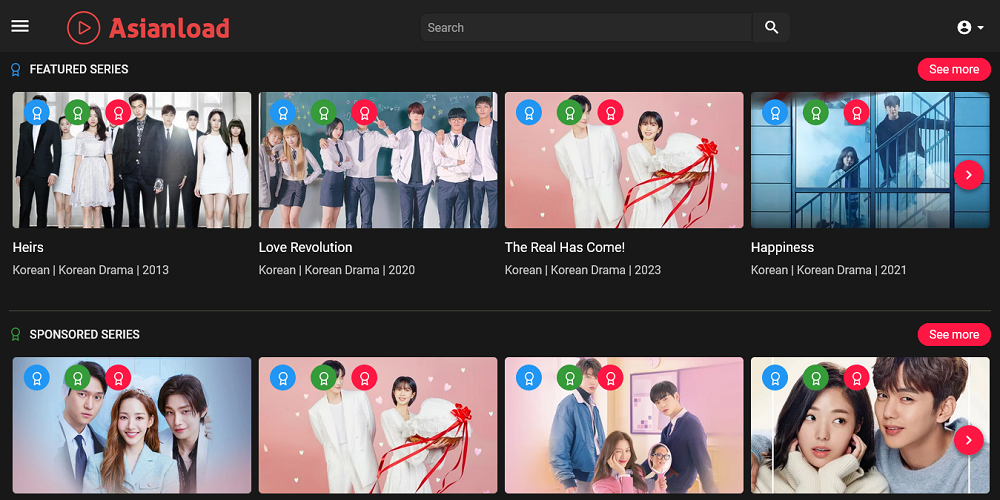
Task: Click the magnifier search button
Action: click(772, 27)
